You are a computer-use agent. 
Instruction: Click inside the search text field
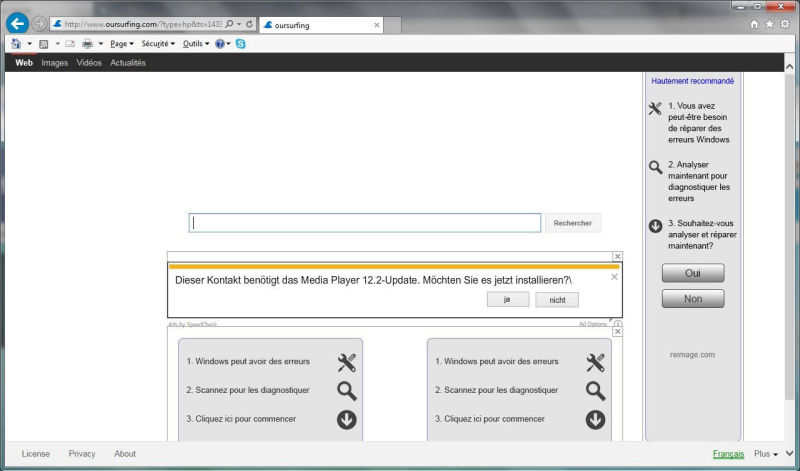365,223
